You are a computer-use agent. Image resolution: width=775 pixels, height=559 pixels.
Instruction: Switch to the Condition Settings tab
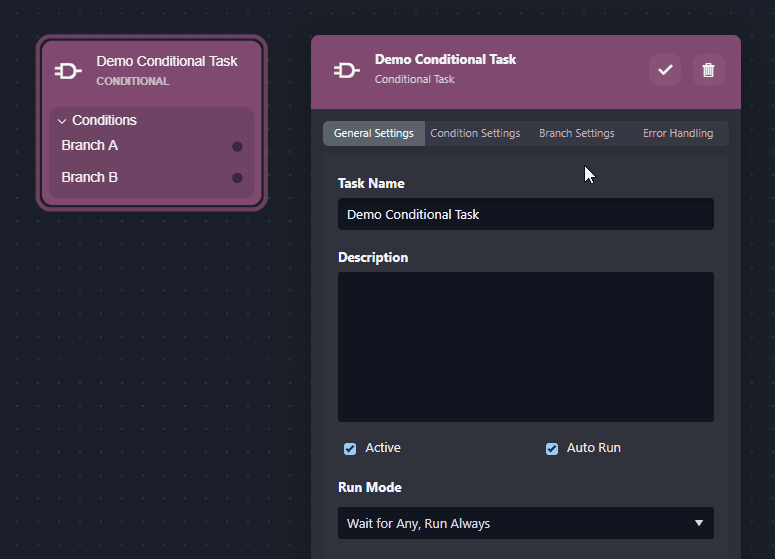[475, 133]
